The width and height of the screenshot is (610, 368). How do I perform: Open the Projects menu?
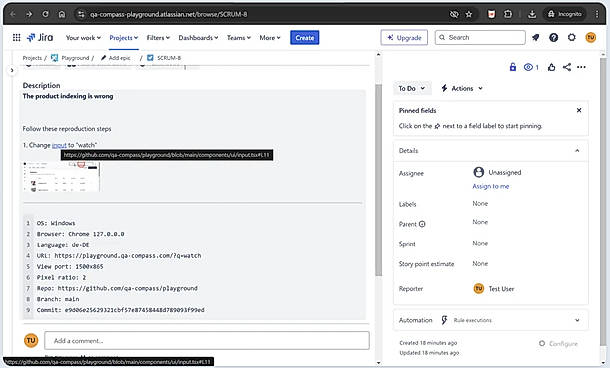(x=124, y=38)
